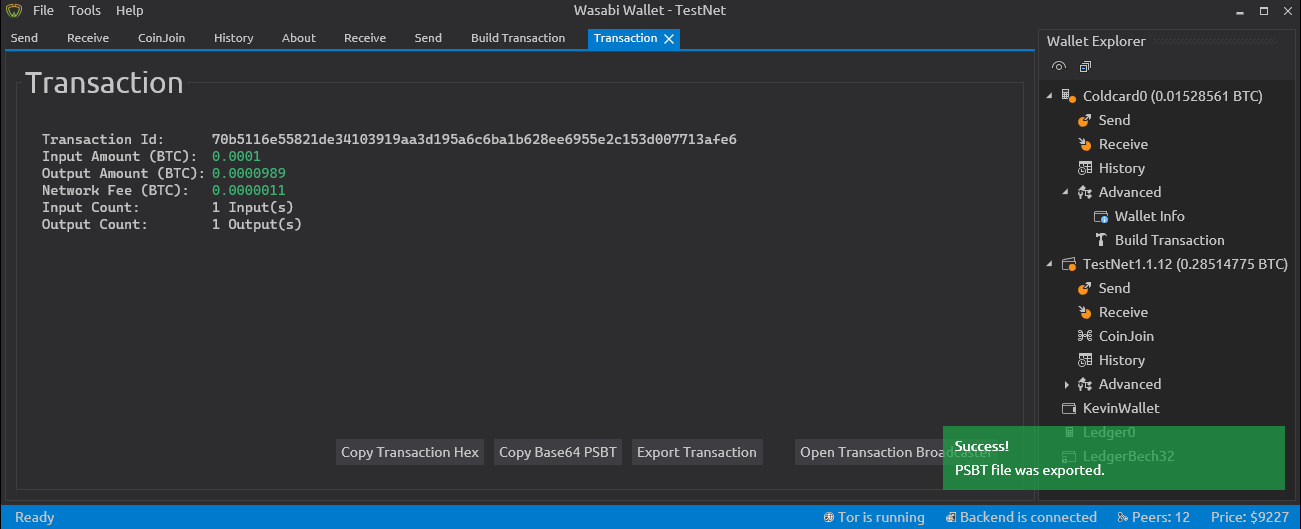Collapse the TestNet1.1.12 wallet node

click(x=1050, y=265)
